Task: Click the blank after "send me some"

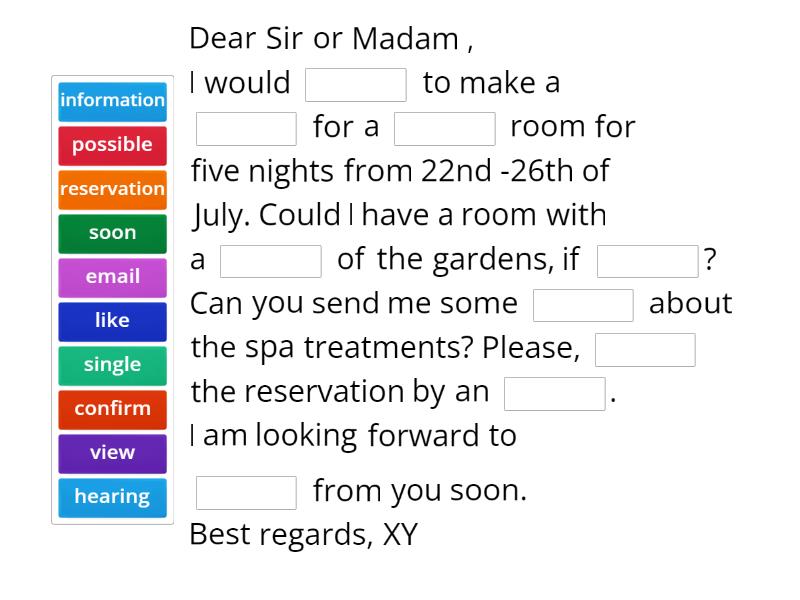Action: [583, 303]
